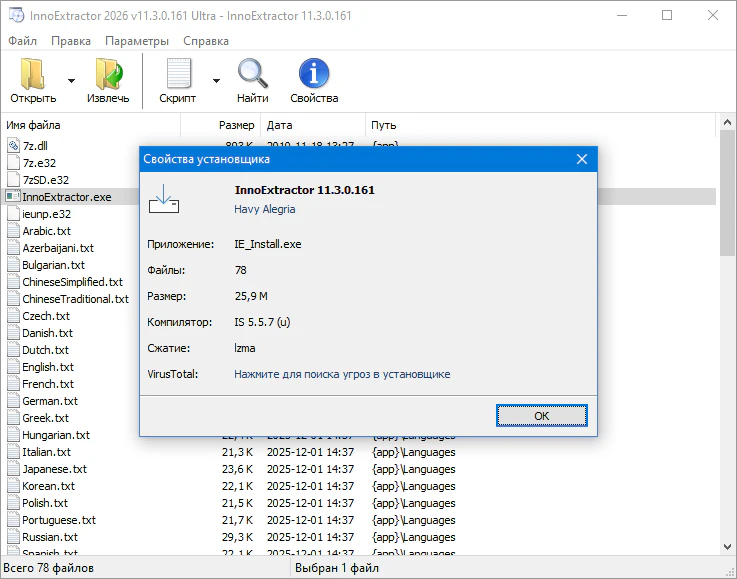Click the Havy Alegria author link
The image size is (737, 579).
pyautogui.click(x=265, y=209)
